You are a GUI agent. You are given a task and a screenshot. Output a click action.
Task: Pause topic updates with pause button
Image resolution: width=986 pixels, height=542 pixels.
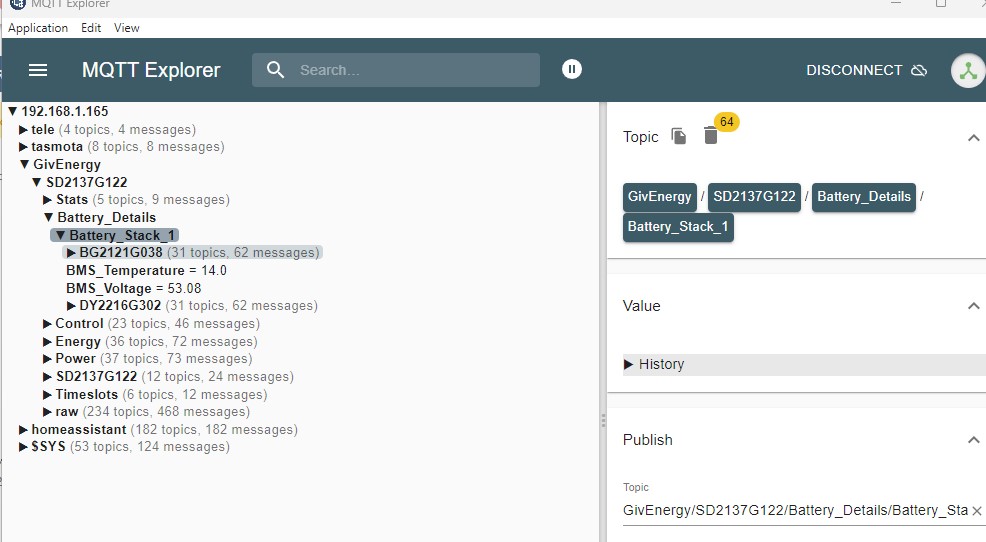point(572,69)
